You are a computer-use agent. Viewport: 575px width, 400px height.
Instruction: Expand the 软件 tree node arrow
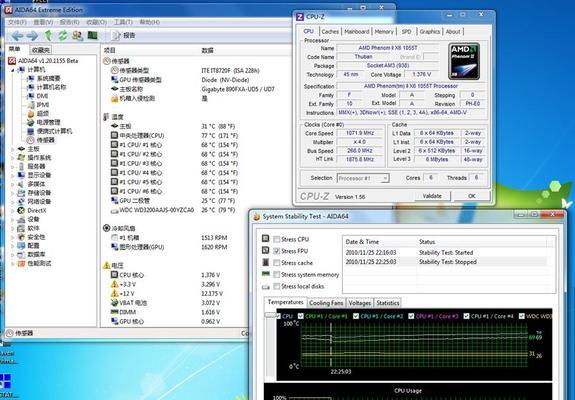[x=13, y=228]
